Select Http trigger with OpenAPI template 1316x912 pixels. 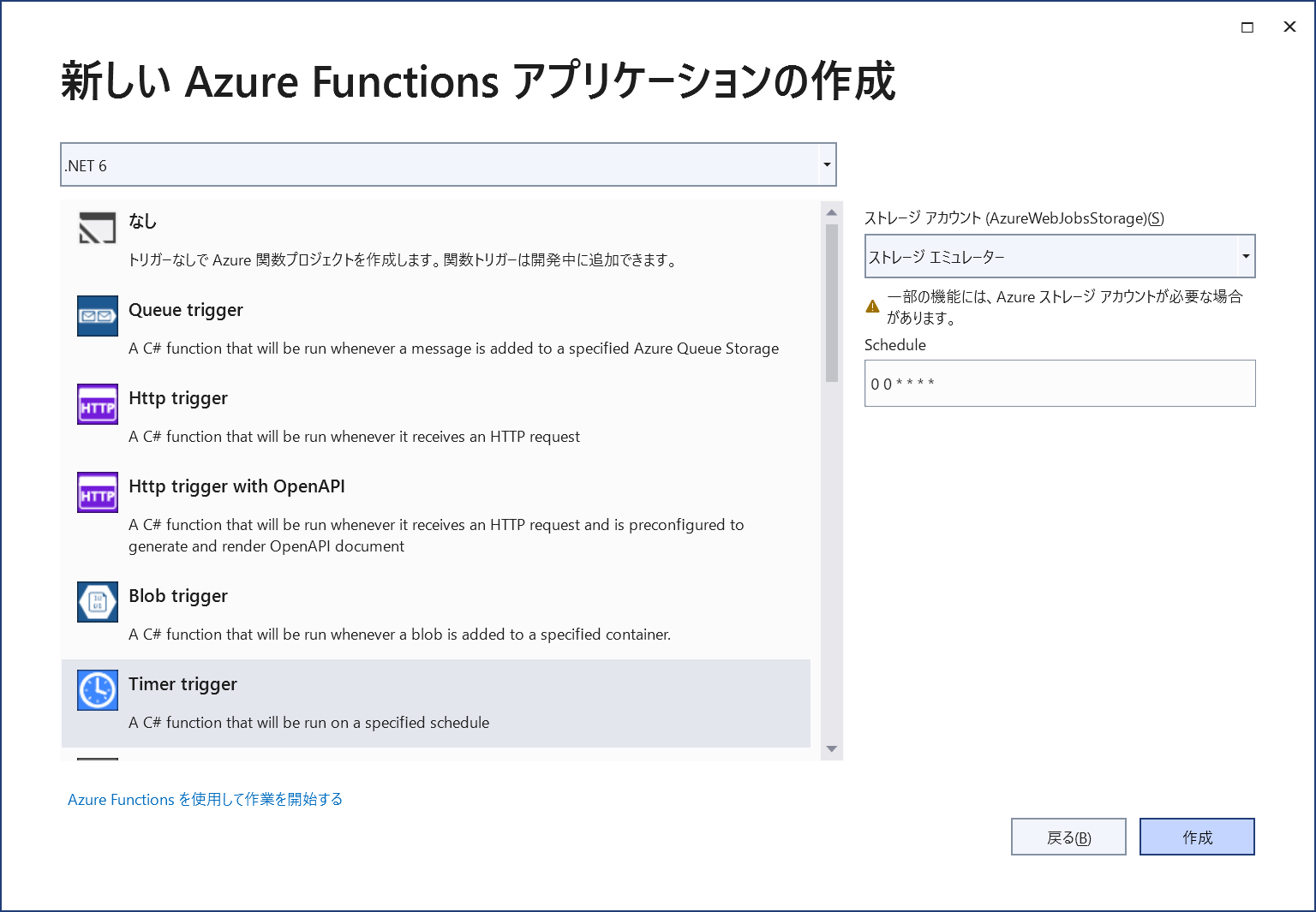pos(236,486)
